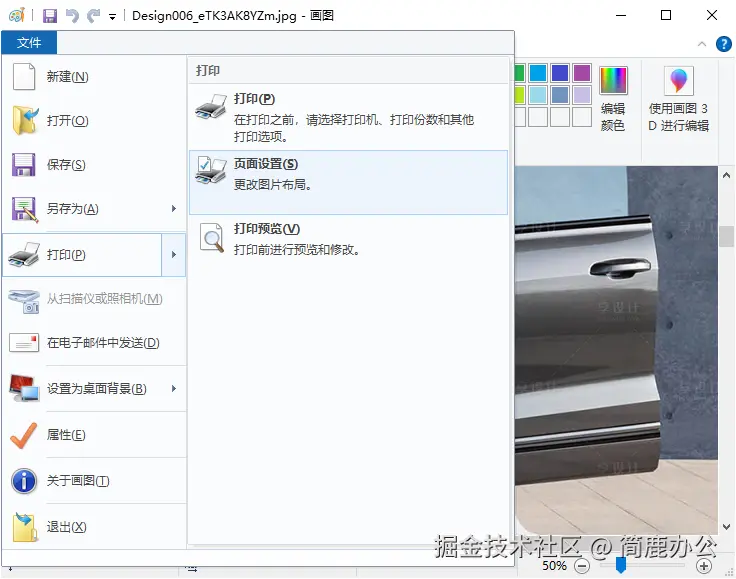Open 属性(E) image properties
This screenshot has width=736, height=579.
pos(94,435)
